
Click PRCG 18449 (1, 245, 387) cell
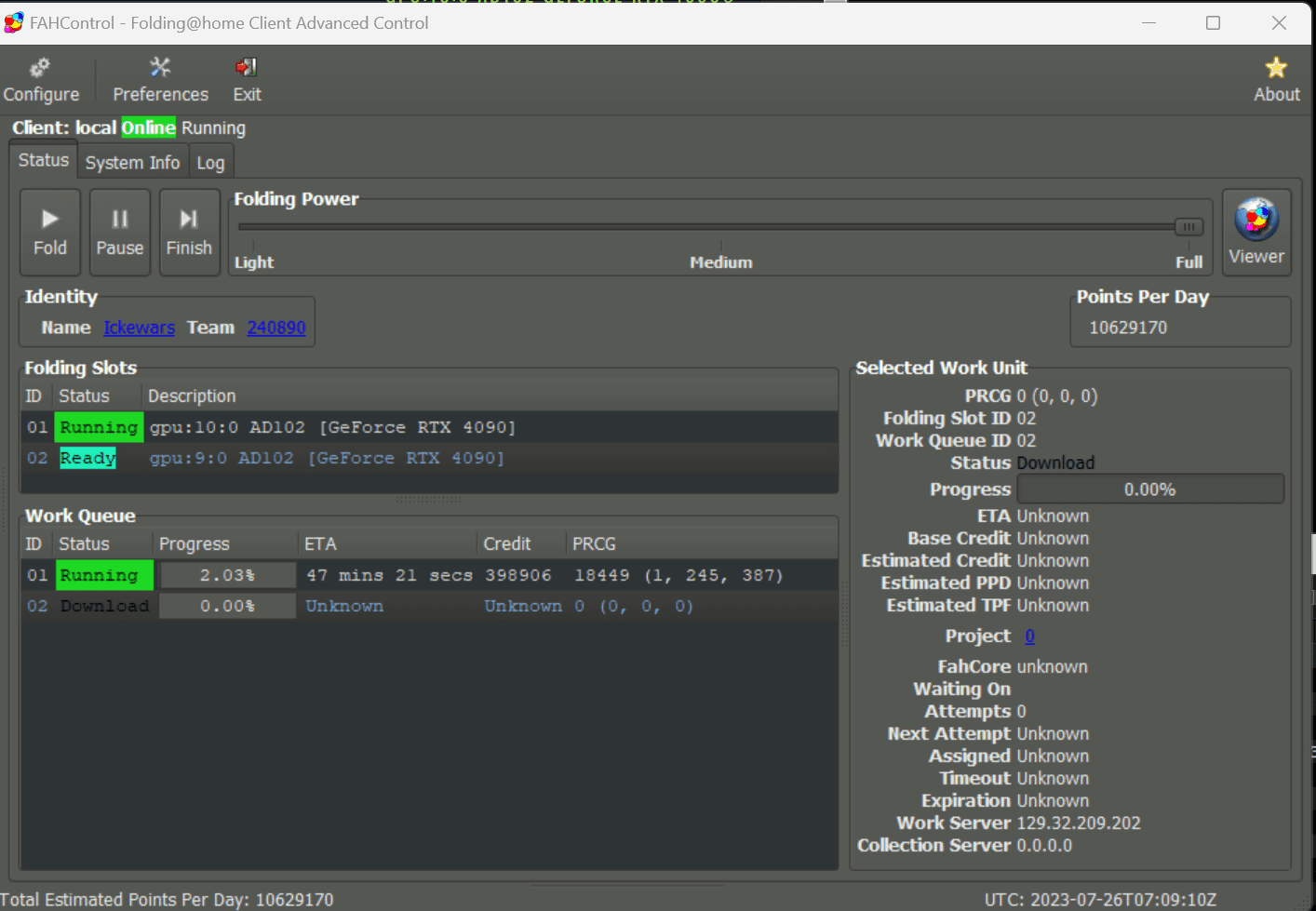click(x=678, y=575)
